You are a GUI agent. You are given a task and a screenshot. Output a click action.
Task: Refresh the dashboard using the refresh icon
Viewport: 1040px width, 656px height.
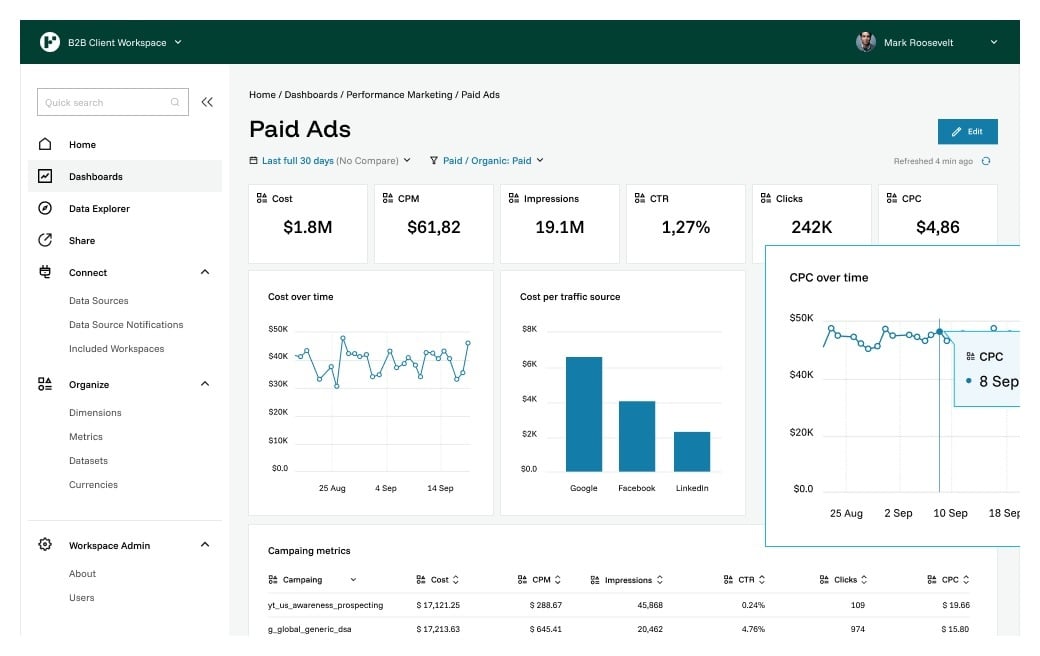pos(987,160)
